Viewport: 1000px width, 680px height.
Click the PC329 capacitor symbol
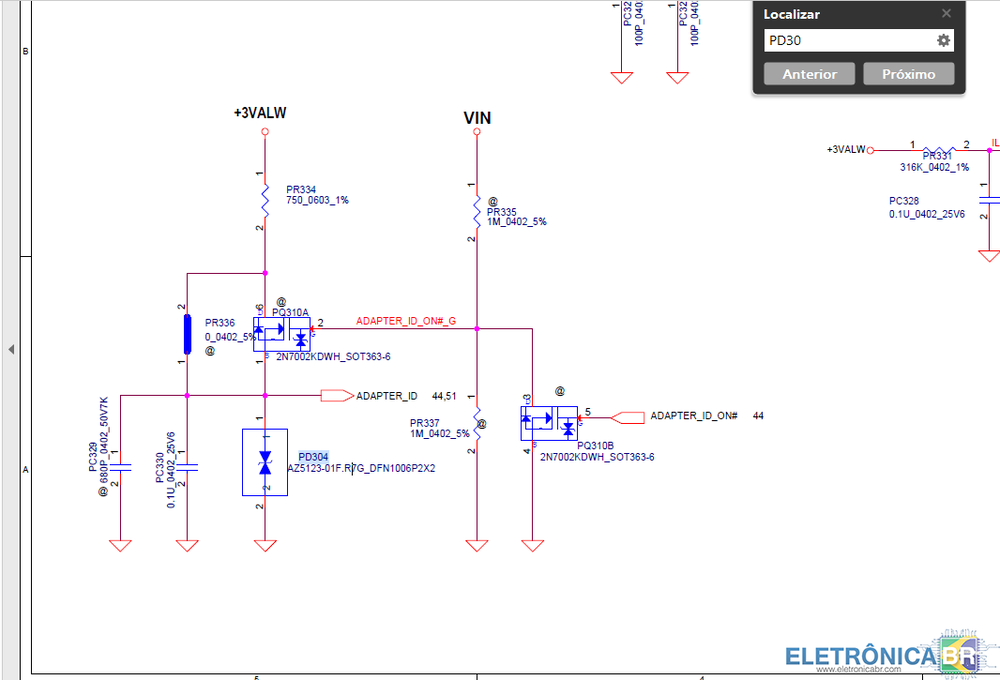(x=120, y=467)
